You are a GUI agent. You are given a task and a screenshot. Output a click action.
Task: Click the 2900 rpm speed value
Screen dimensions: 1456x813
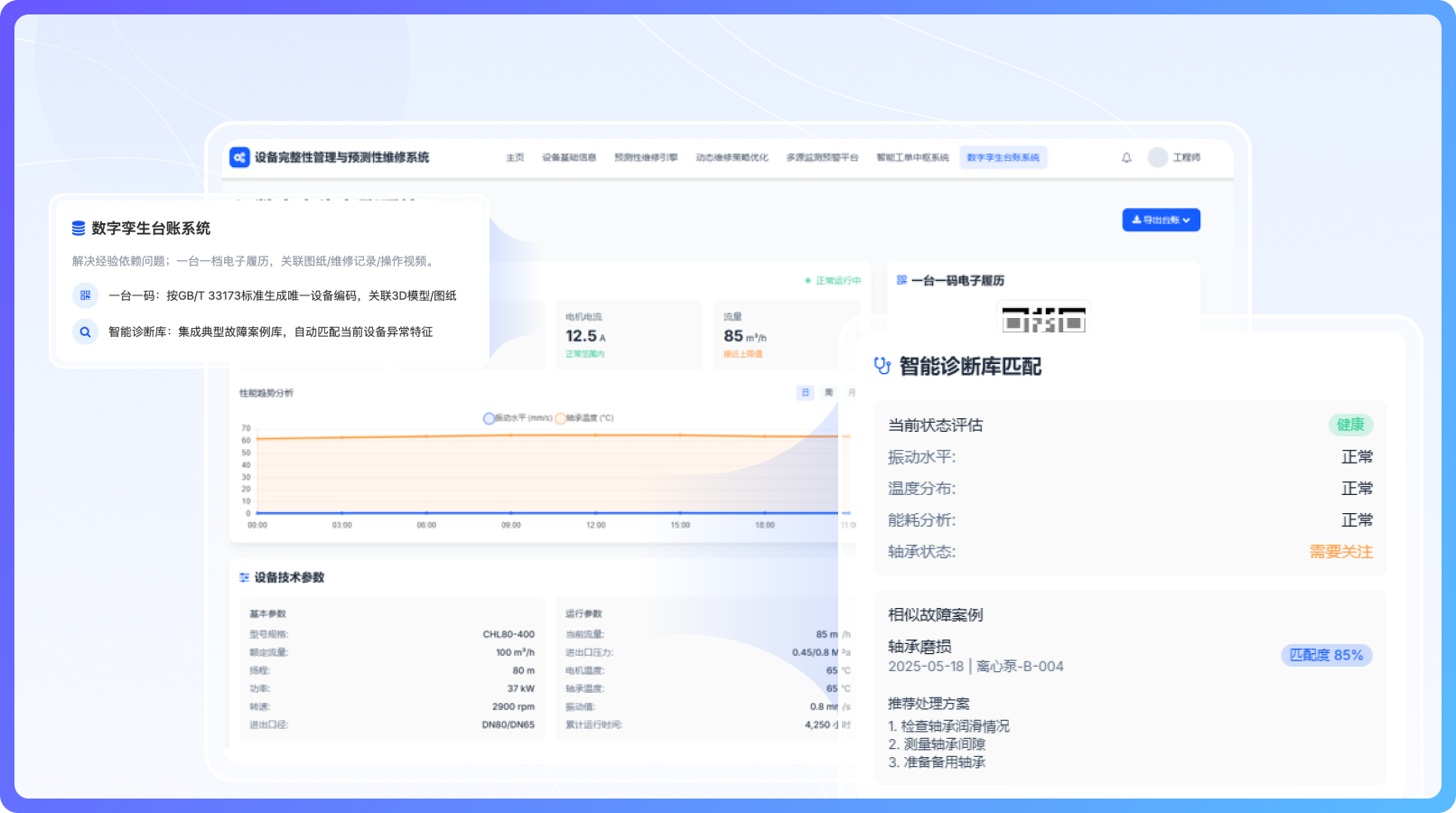(x=513, y=706)
